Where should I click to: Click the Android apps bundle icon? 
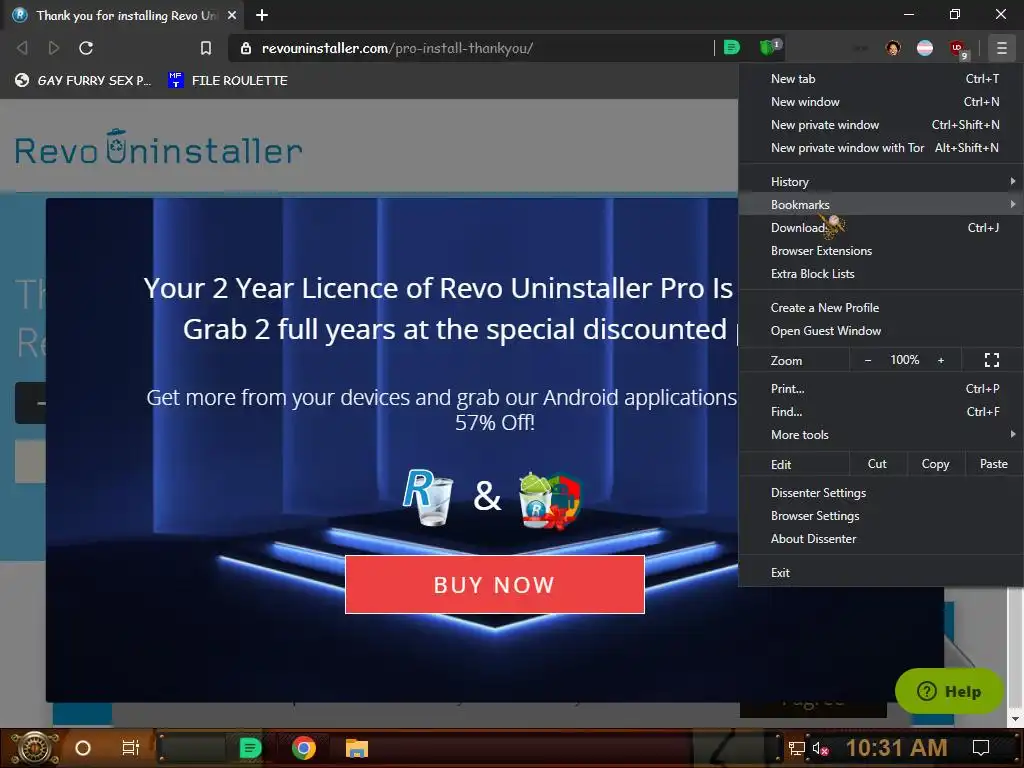tap(550, 500)
